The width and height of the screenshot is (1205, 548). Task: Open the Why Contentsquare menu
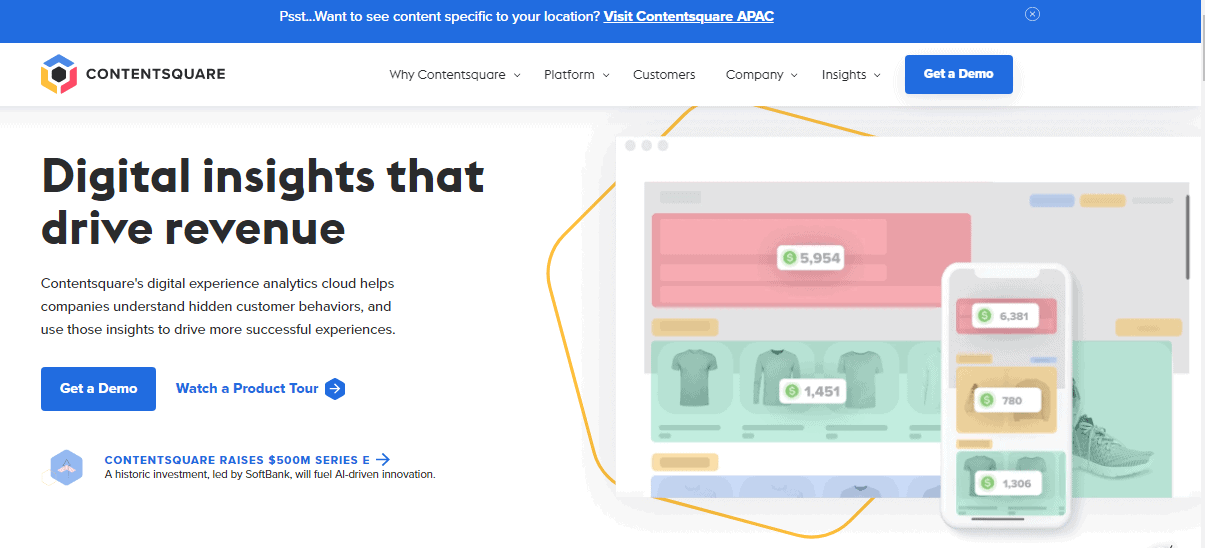tap(447, 75)
